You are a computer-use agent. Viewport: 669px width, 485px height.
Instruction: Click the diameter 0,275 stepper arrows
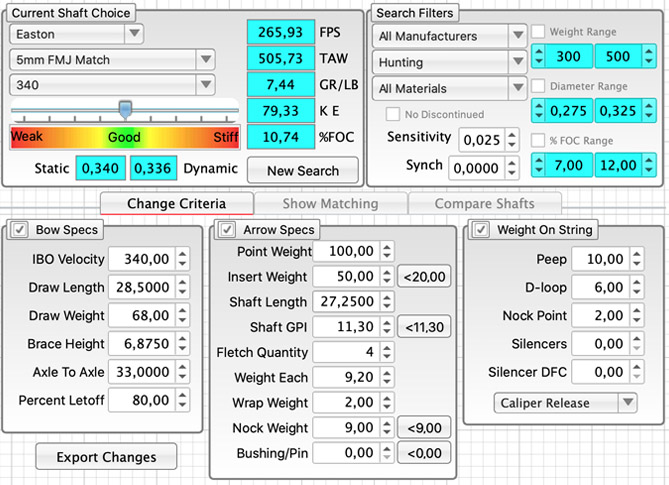click(x=538, y=110)
